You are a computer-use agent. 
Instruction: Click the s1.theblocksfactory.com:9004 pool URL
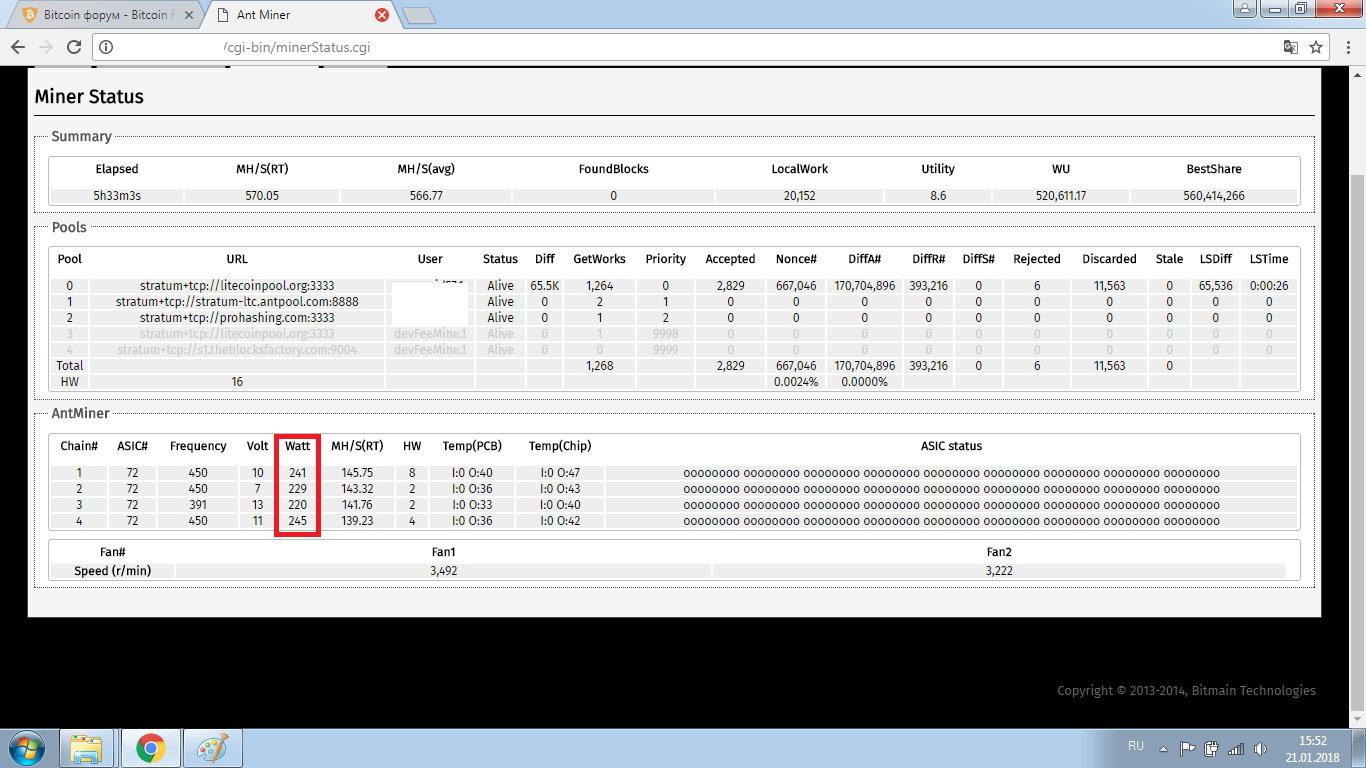pos(236,350)
